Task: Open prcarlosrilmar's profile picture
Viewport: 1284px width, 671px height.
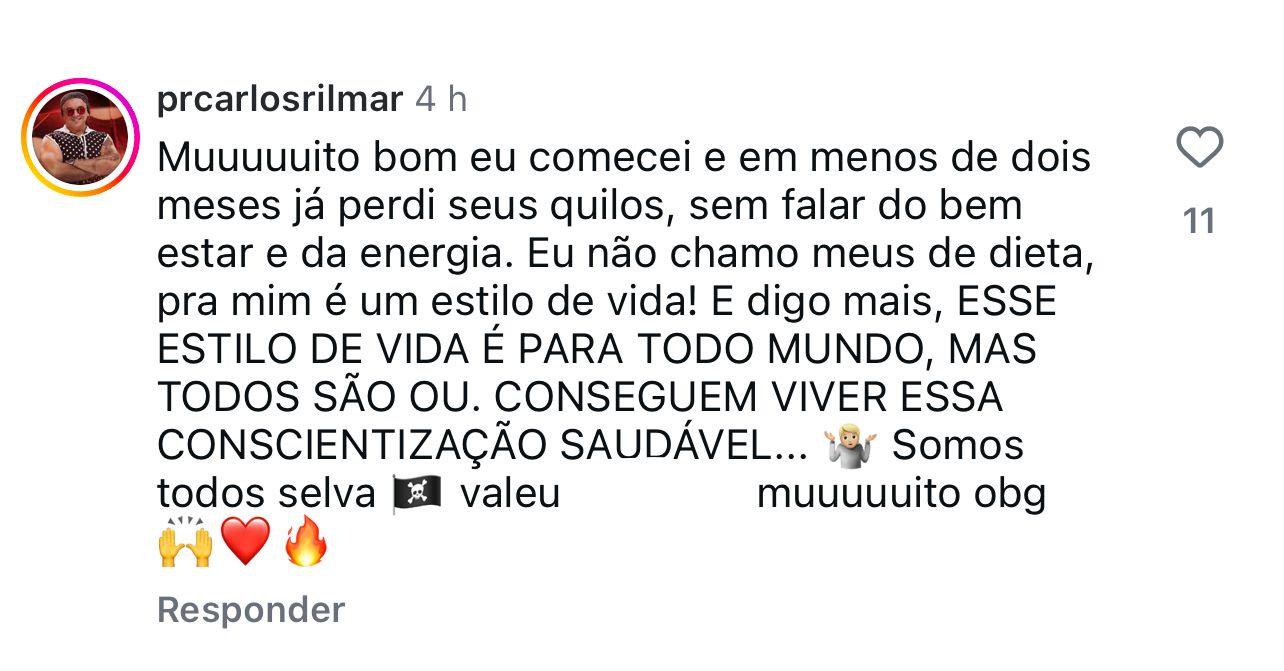Action: [82, 137]
